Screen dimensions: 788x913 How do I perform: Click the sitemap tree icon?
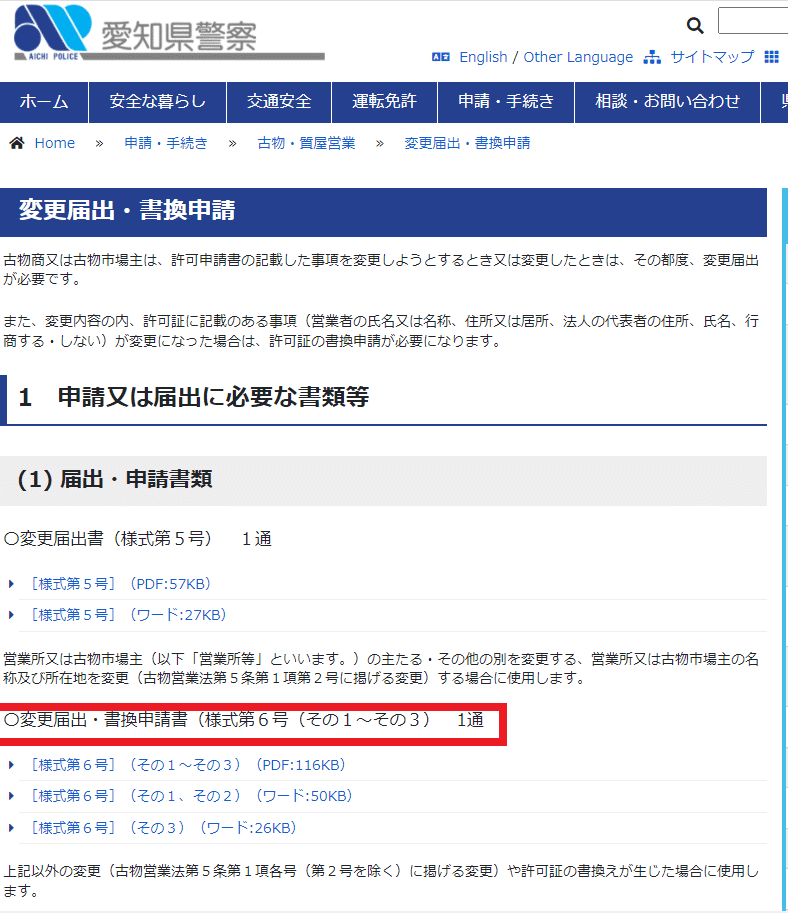[x=652, y=57]
